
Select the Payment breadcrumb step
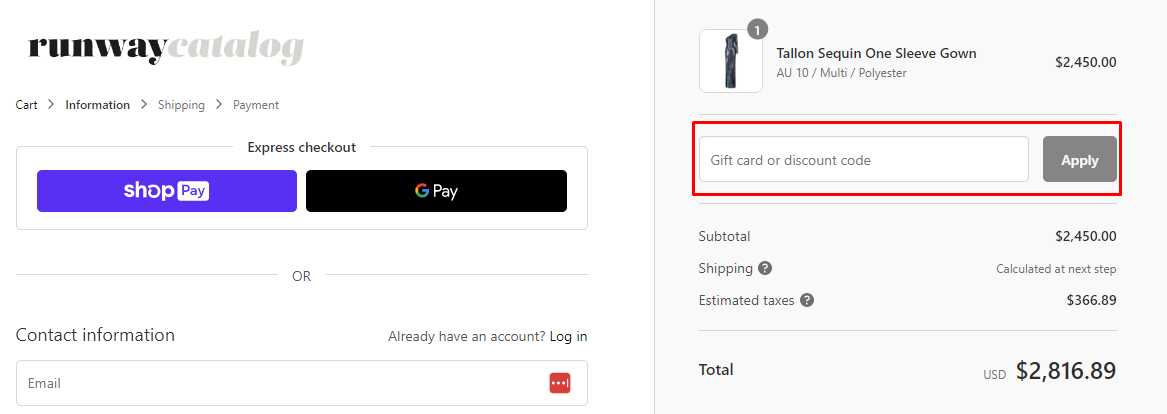[256, 105]
